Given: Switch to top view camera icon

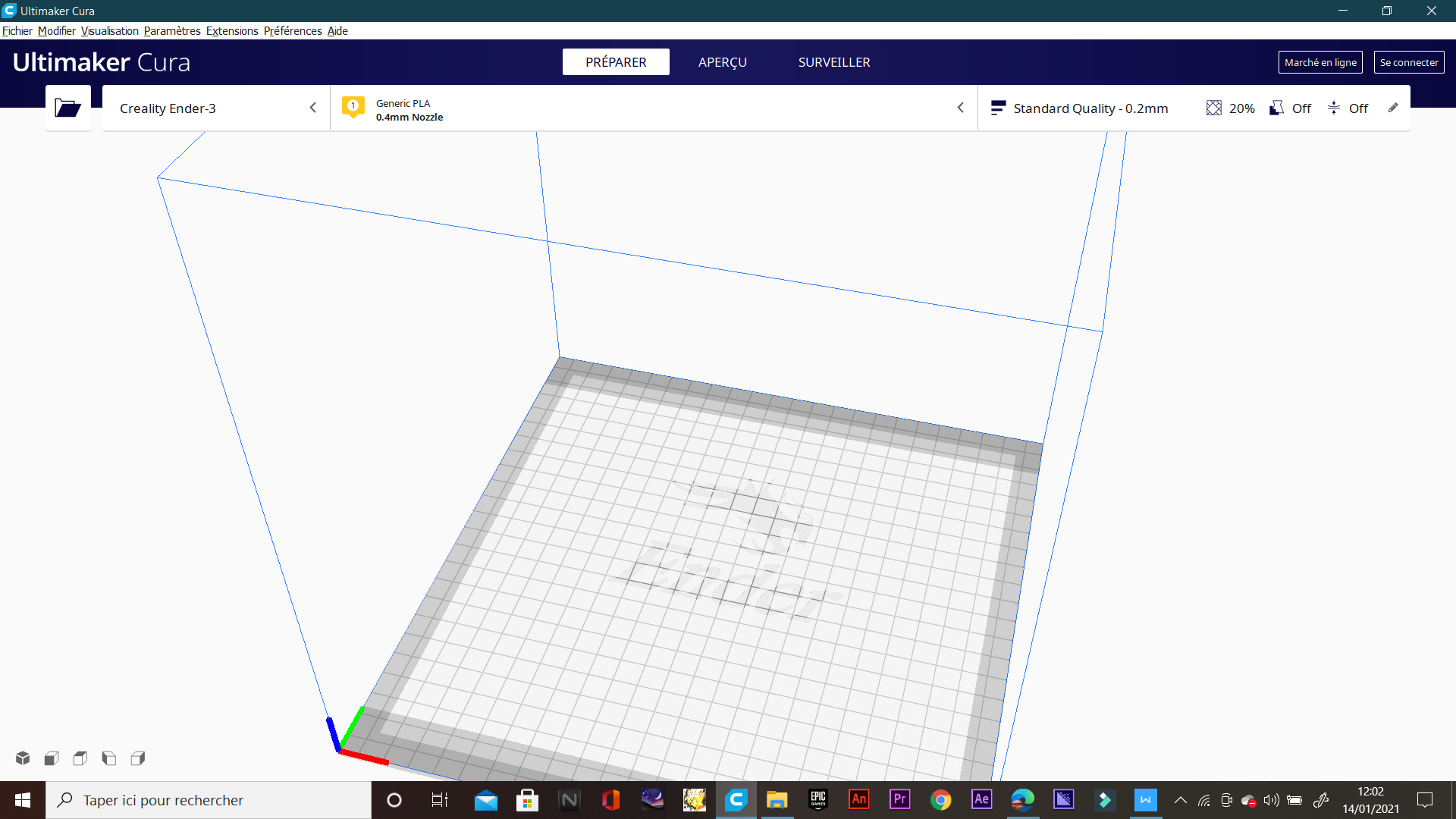Looking at the screenshot, I should coord(80,758).
